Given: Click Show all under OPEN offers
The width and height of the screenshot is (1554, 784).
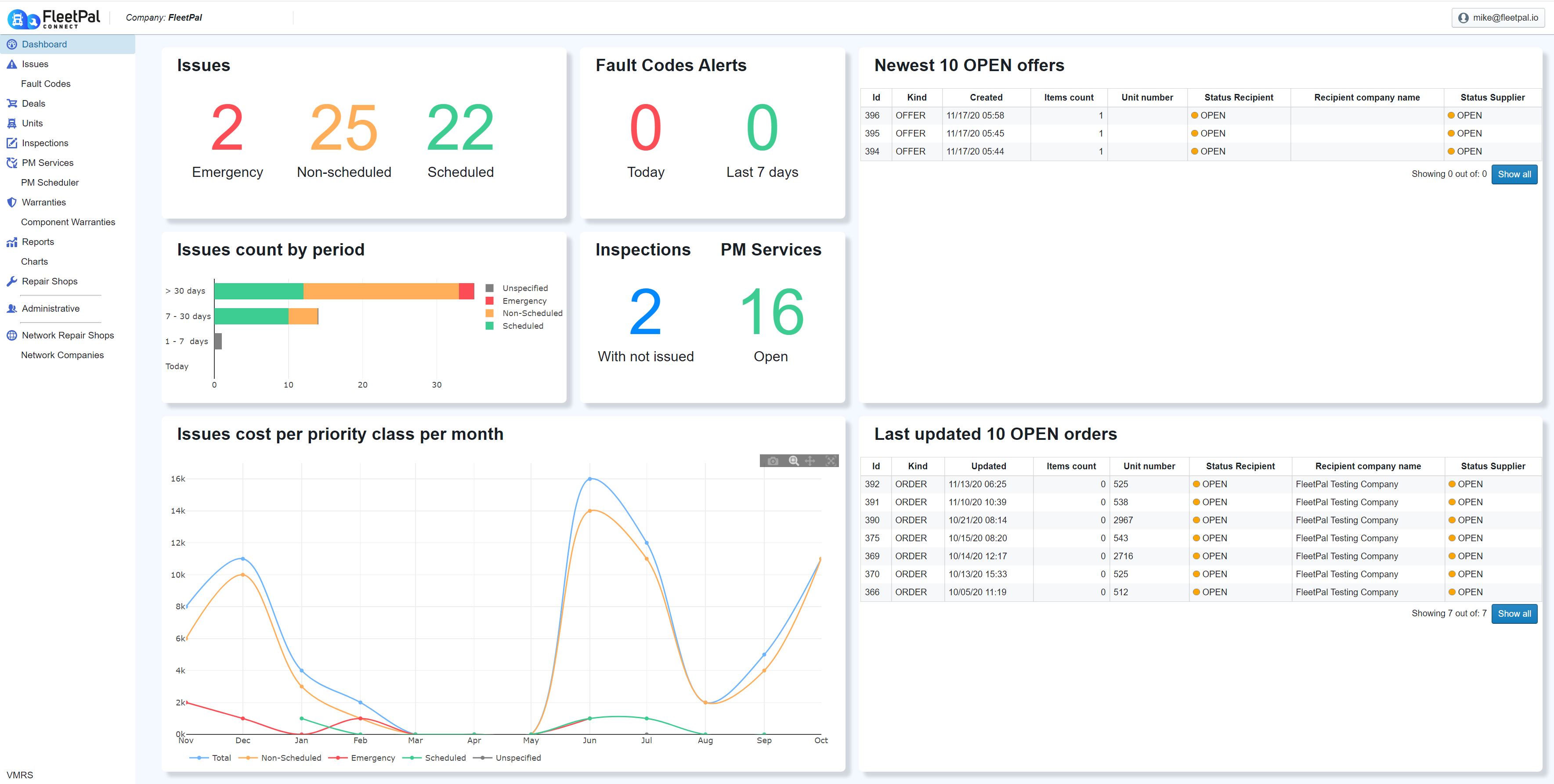Looking at the screenshot, I should [x=1514, y=174].
